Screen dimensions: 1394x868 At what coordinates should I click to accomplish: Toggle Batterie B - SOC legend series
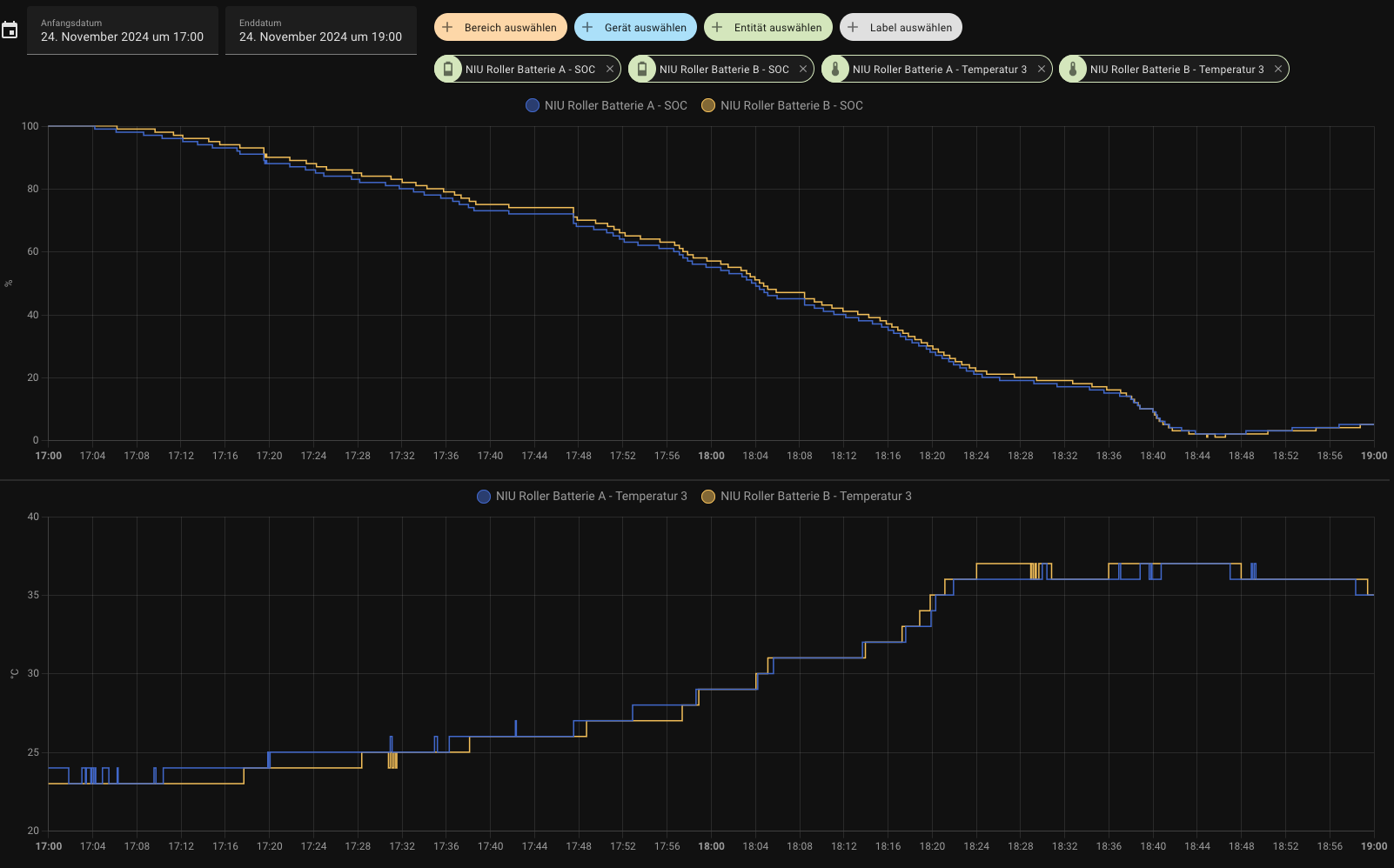(782, 105)
